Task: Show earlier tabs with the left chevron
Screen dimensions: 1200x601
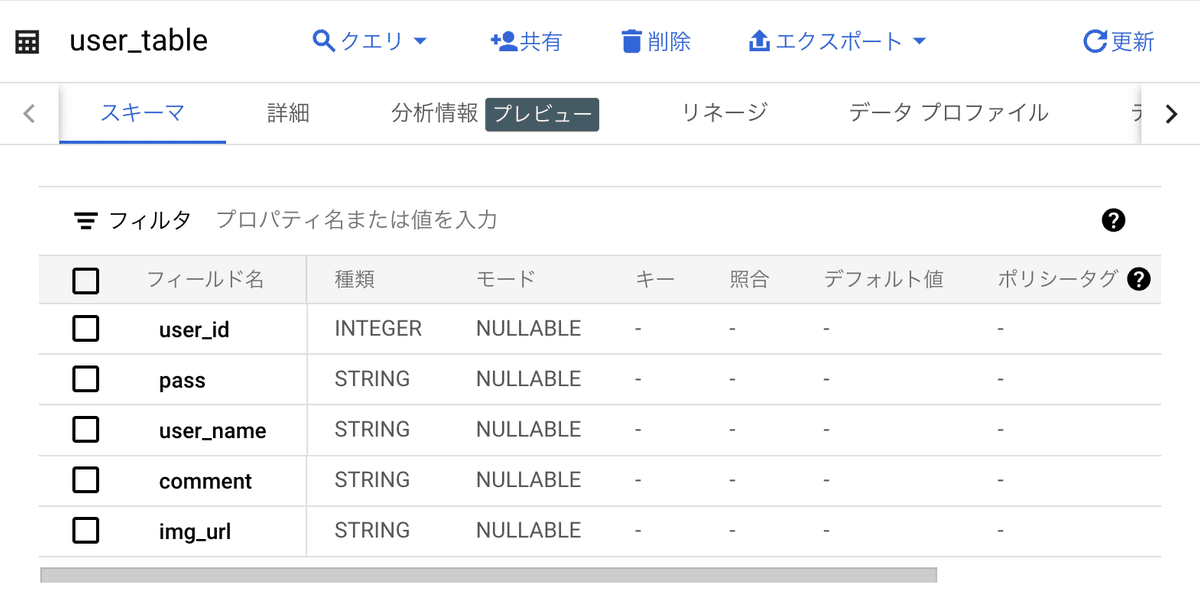Action: point(29,113)
